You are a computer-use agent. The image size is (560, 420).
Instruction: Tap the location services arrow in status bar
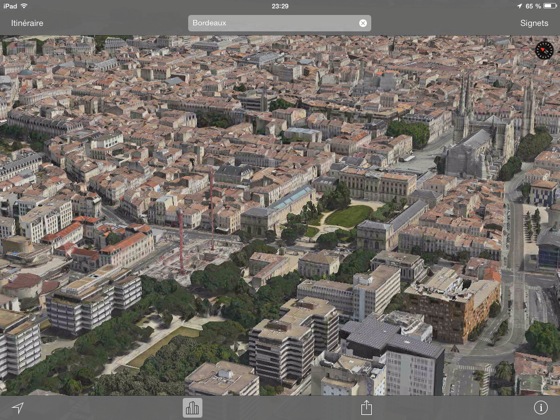point(519,6)
